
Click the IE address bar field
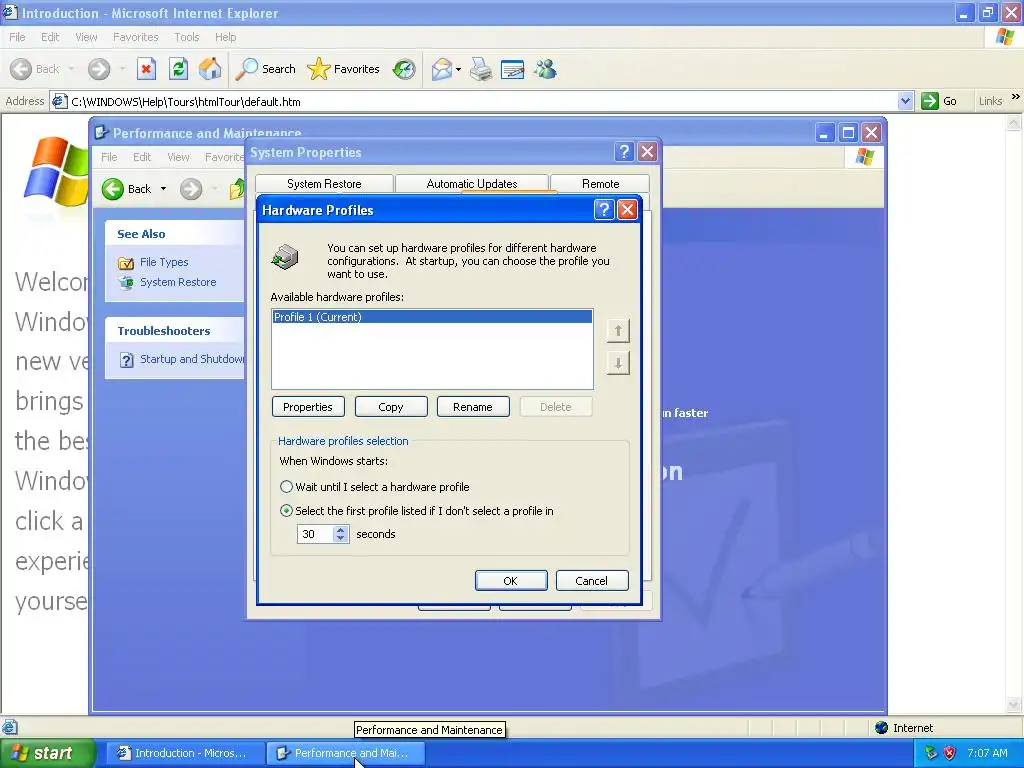(x=483, y=101)
